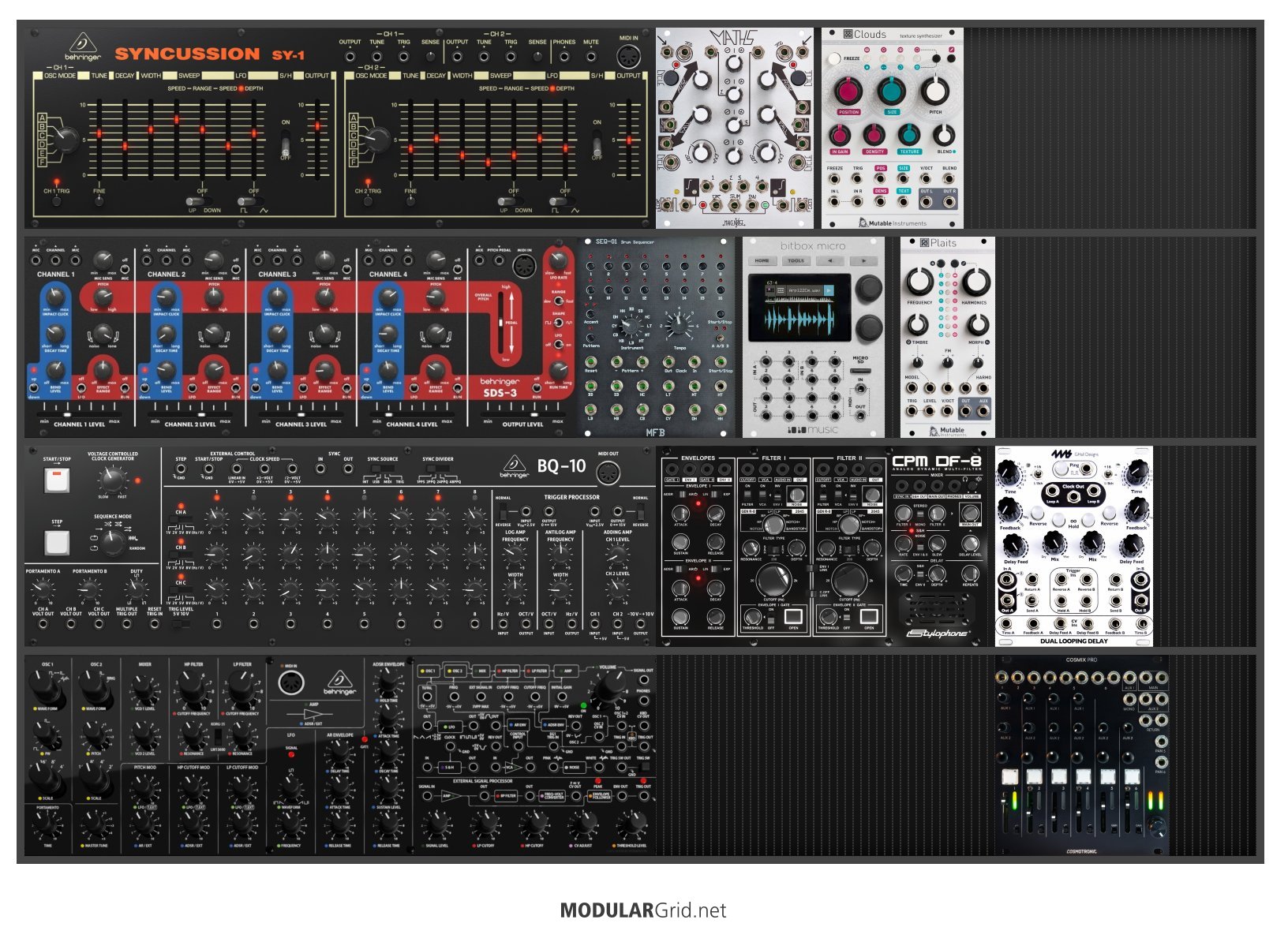Click the Cosmotronic logo on Cosmix Pro
The image size is (1288, 927).
tap(1081, 851)
